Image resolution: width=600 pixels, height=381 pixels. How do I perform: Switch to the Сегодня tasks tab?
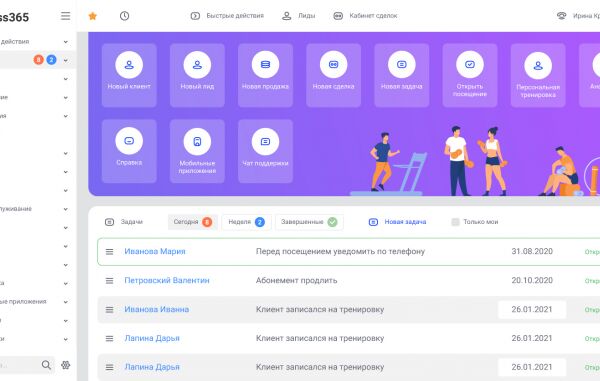(x=192, y=222)
